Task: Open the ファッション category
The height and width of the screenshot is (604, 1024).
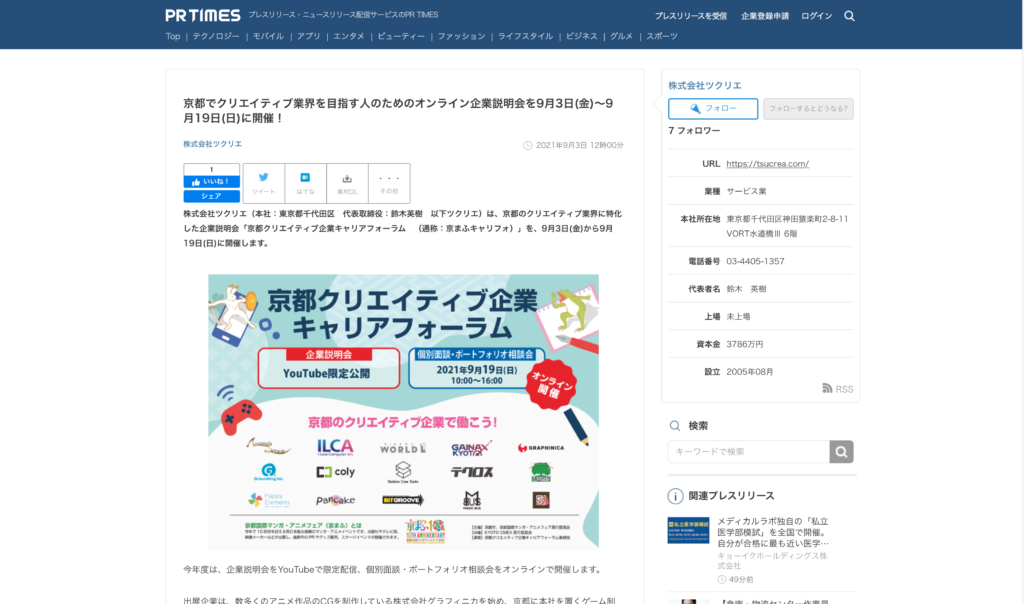Action: (461, 36)
